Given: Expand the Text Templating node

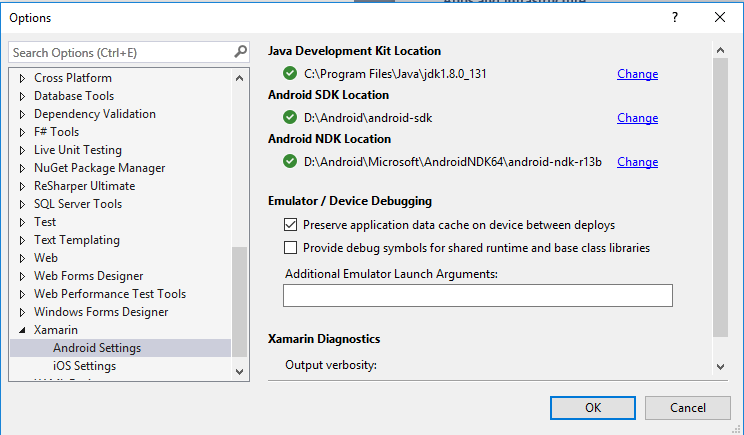Looking at the screenshot, I should pyautogui.click(x=22, y=241).
